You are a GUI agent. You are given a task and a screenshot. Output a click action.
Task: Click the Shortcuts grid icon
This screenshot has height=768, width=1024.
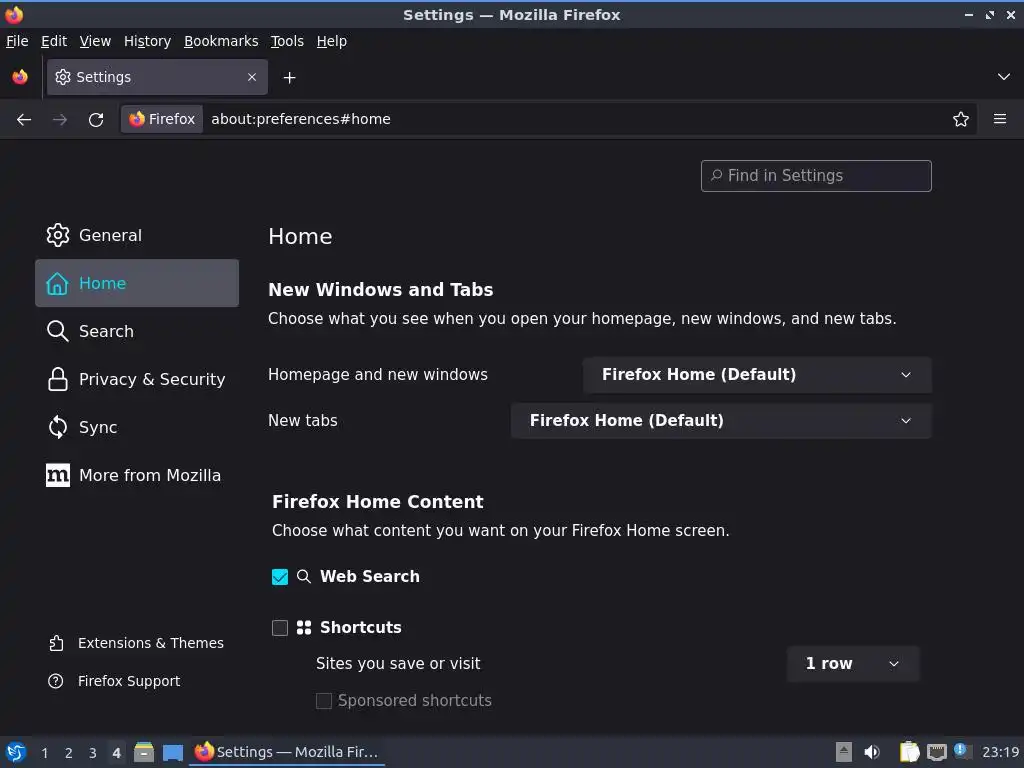[x=304, y=628]
